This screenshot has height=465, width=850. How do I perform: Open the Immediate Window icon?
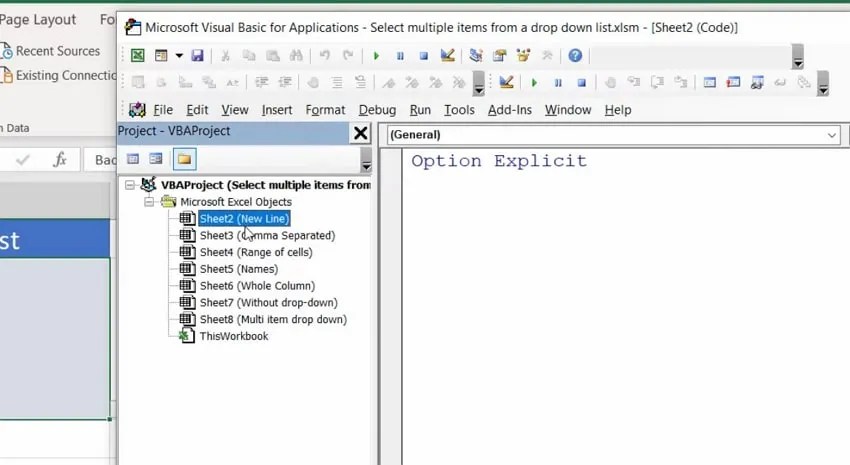[x=733, y=82]
